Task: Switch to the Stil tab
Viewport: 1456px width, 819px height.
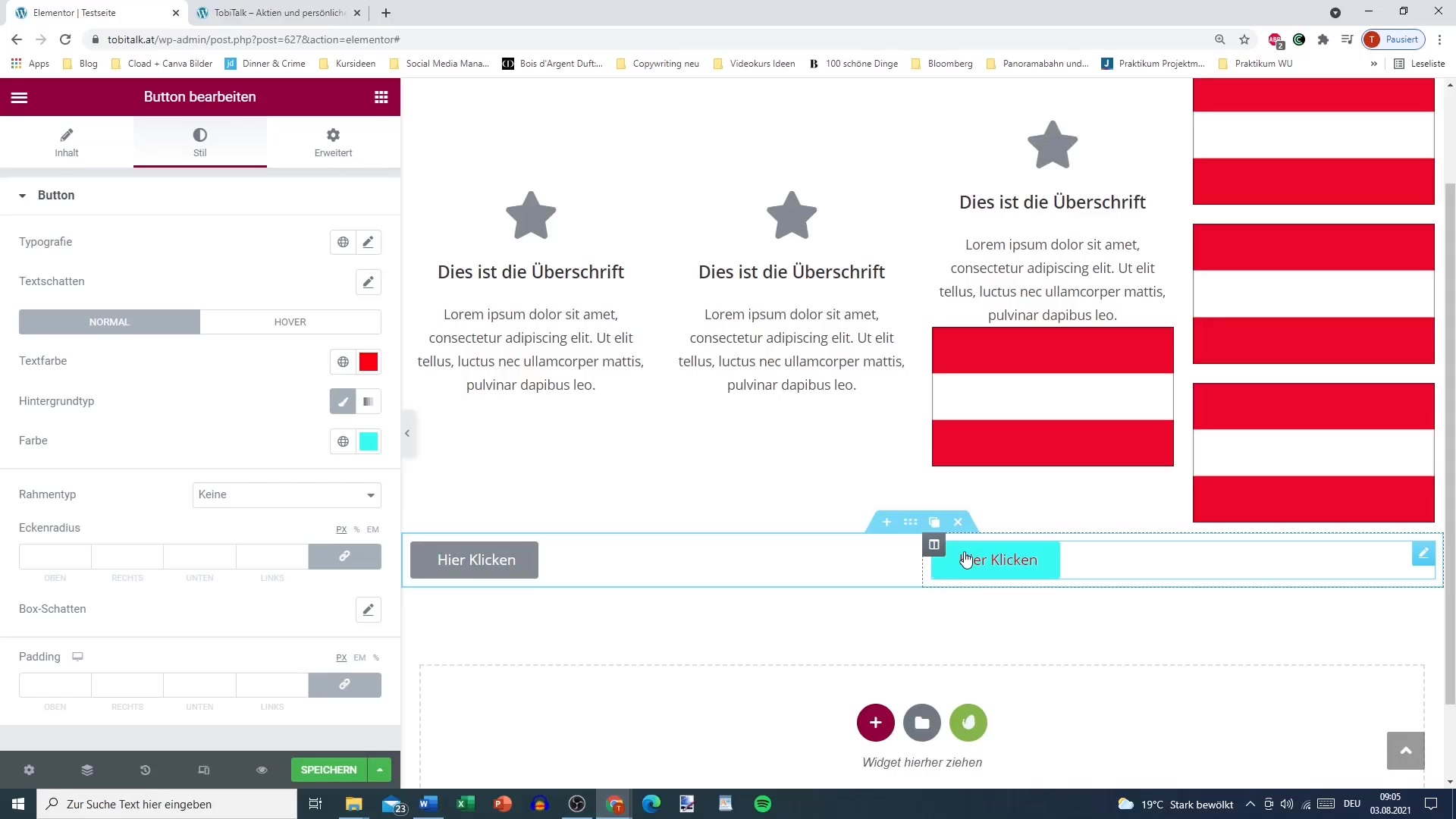Action: click(x=199, y=142)
